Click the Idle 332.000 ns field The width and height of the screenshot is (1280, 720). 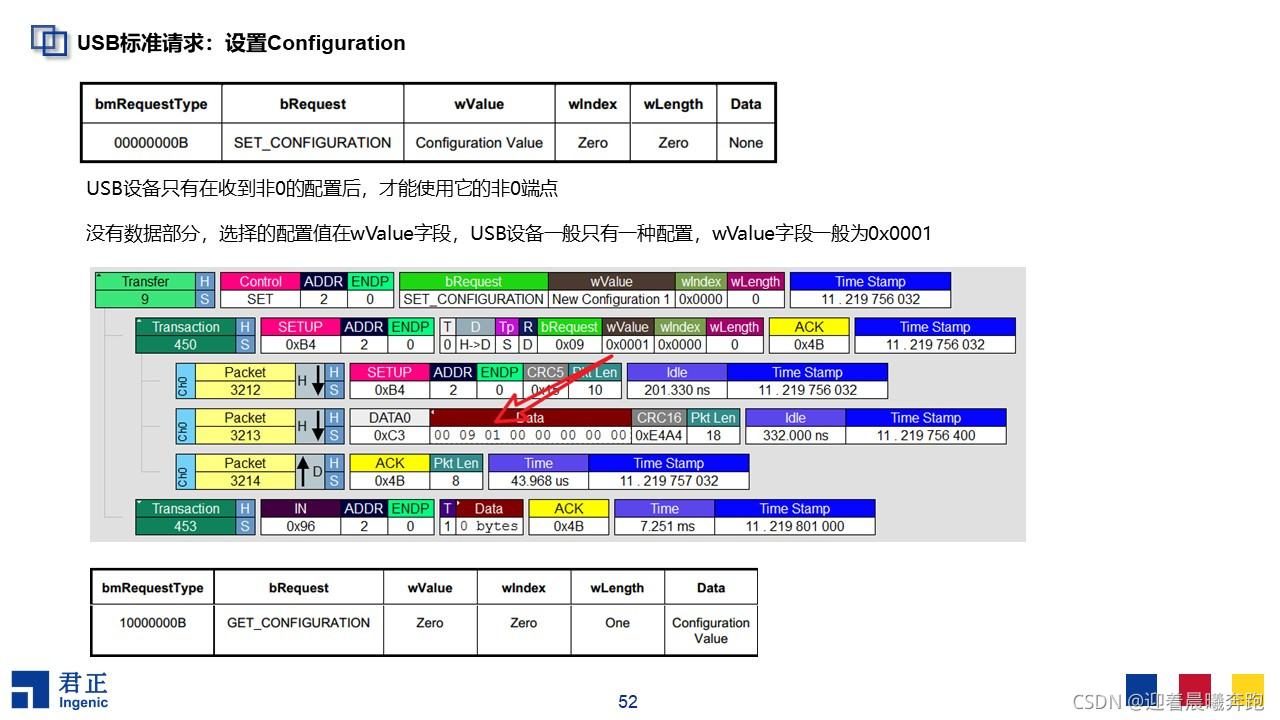[795, 427]
